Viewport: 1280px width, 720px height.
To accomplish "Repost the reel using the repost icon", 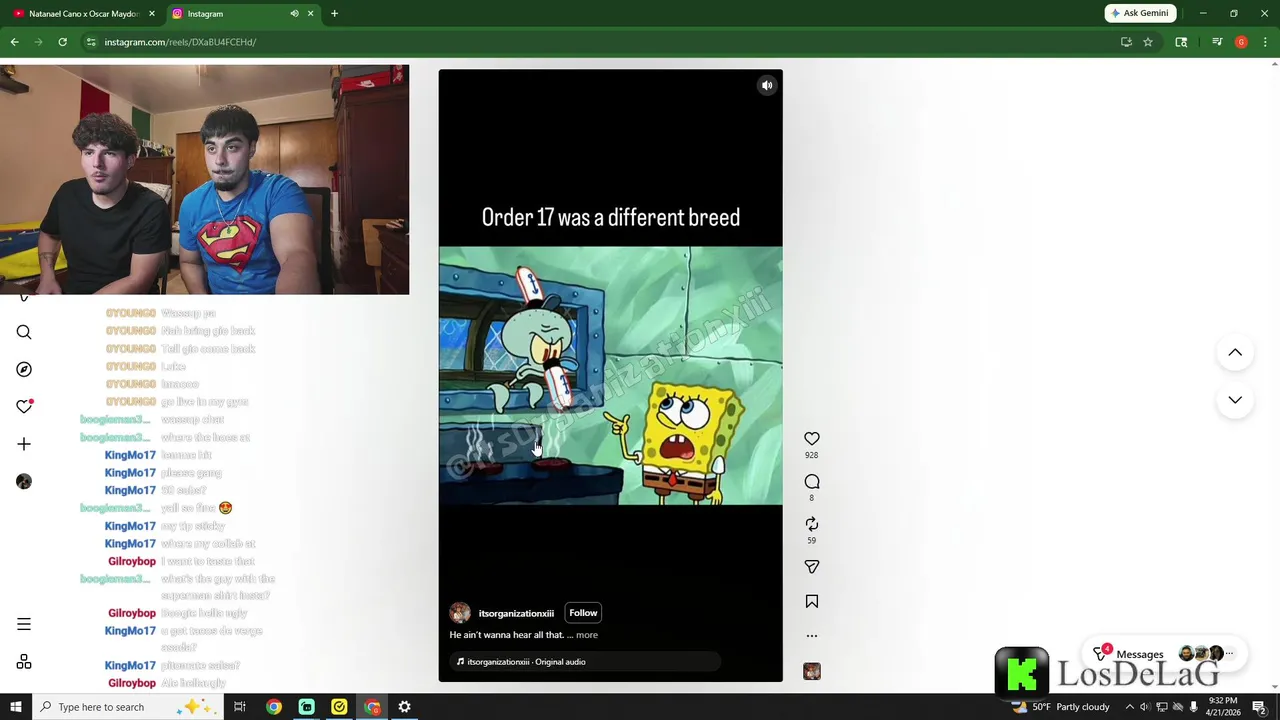I will pyautogui.click(x=812, y=524).
